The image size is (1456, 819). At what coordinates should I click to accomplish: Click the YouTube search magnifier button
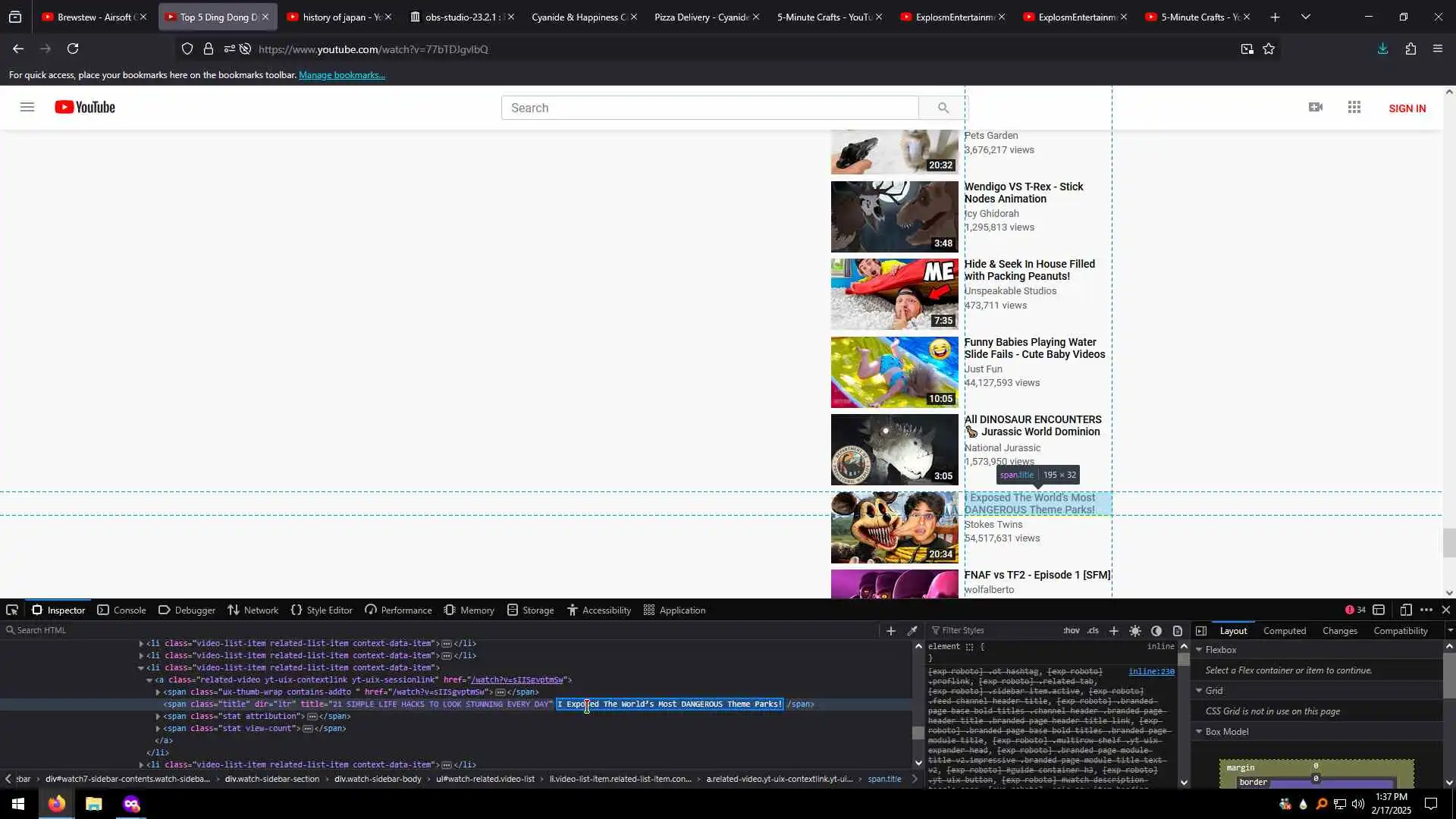click(x=943, y=108)
